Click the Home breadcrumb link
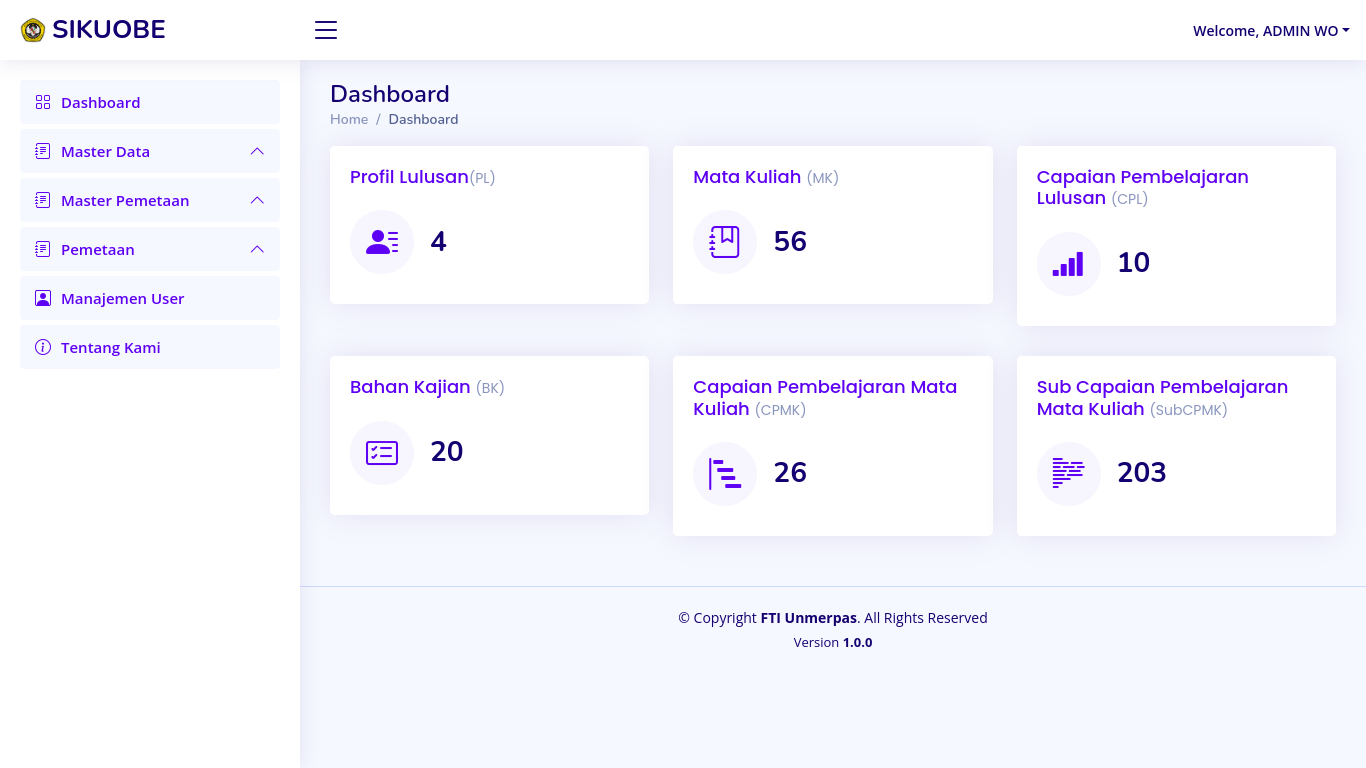This screenshot has height=768, width=1366. 349,119
